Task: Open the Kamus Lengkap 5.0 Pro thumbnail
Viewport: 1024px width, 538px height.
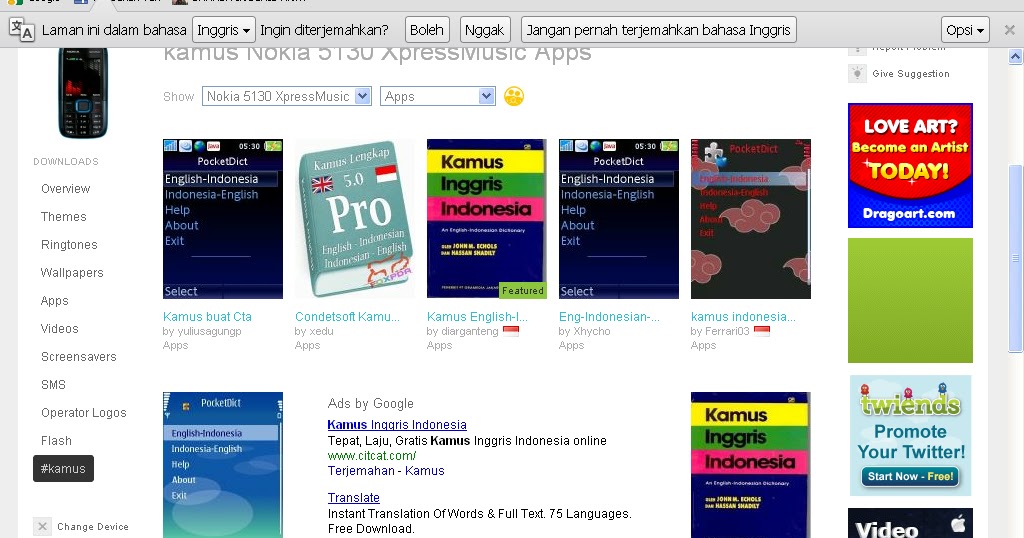Action: [x=355, y=219]
